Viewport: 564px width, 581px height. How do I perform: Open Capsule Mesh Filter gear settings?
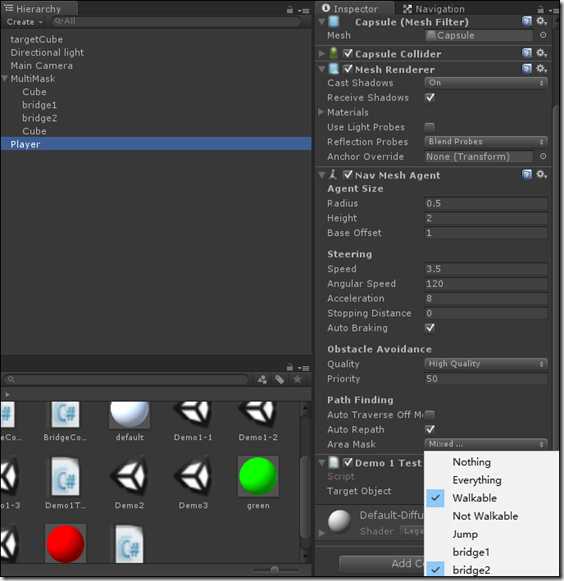point(541,21)
